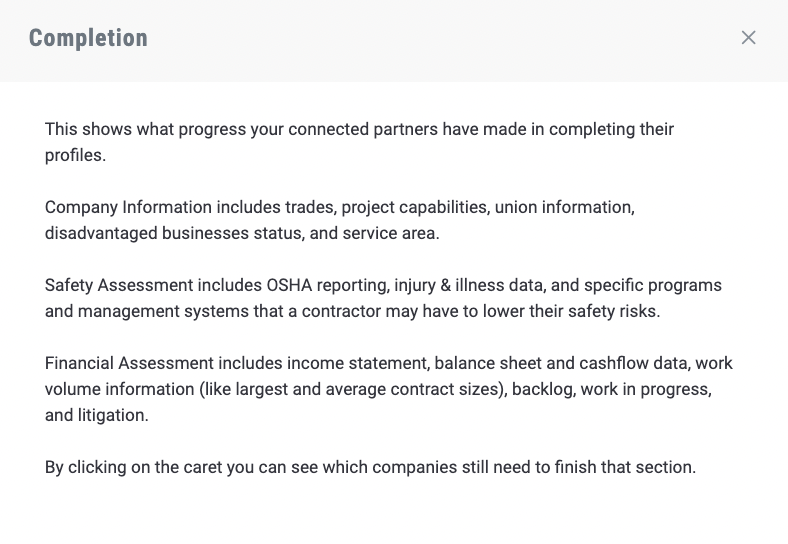Click the paragraph about connected partners' progress
This screenshot has width=788, height=544.
(x=359, y=142)
